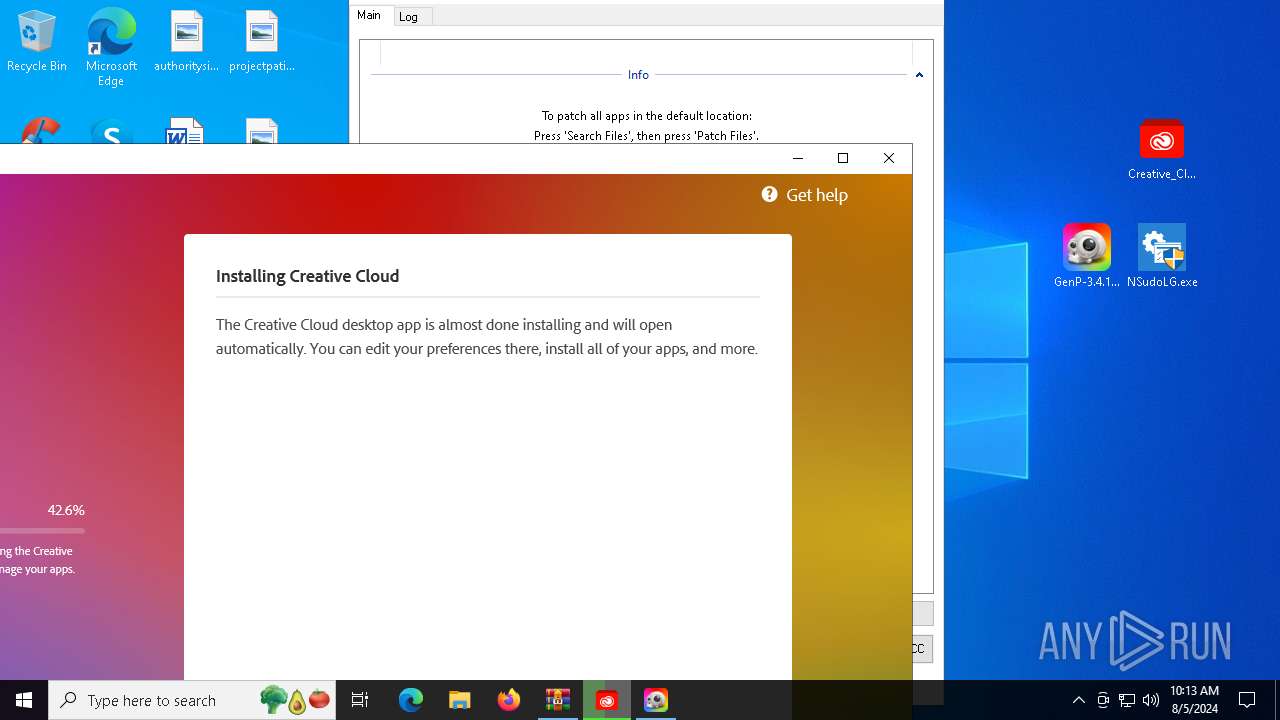The height and width of the screenshot is (720, 1280).
Task: Click the search highlights vegetable icon
Action: pyautogui.click(x=295, y=700)
